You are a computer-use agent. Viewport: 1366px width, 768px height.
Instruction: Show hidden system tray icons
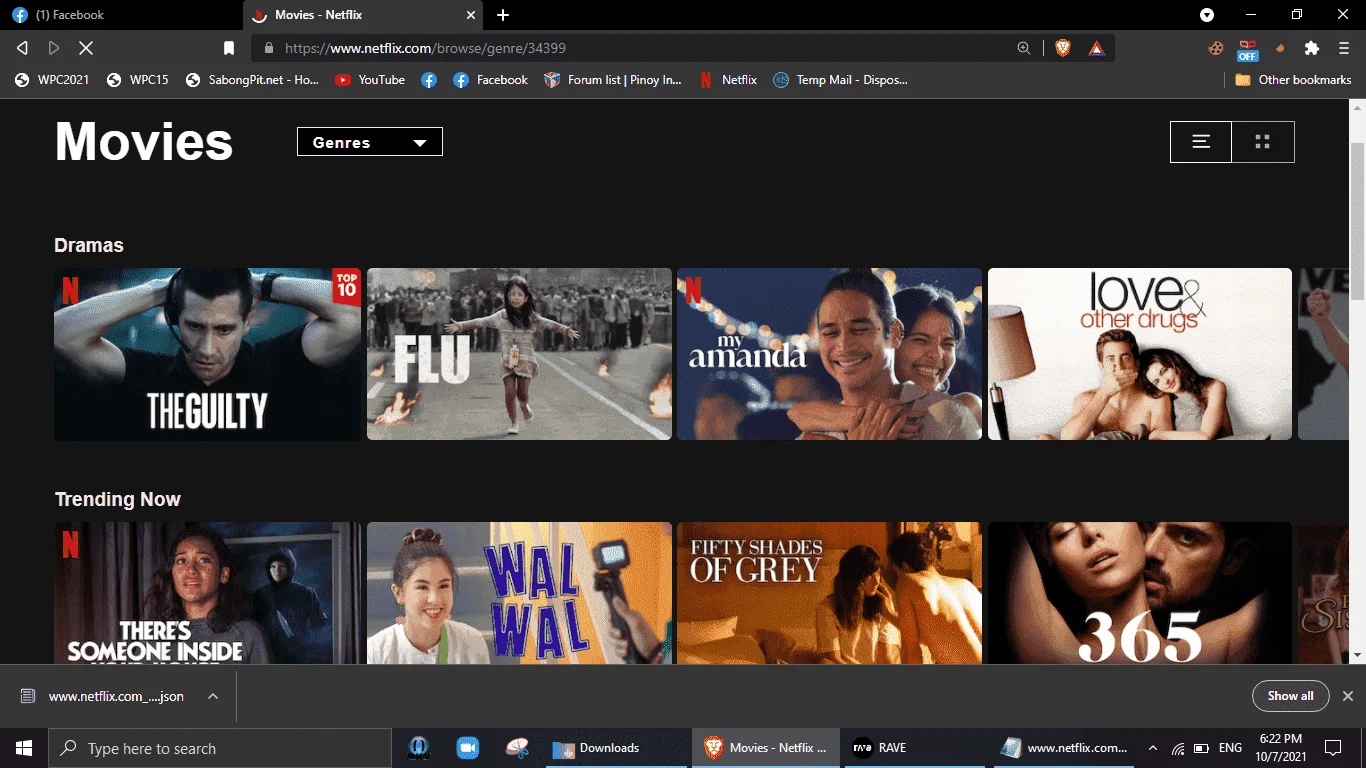(1153, 748)
